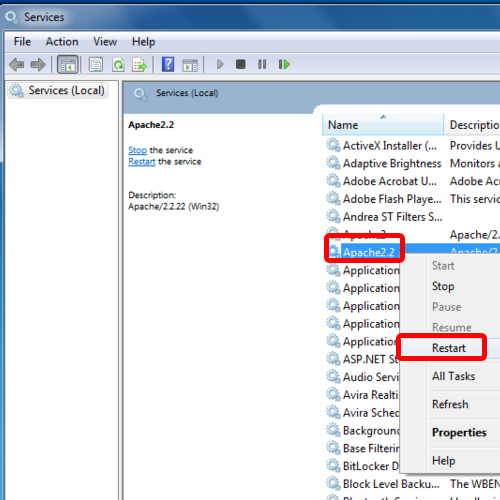Choose Refresh from the context menu
This screenshot has height=500, width=500.
click(450, 404)
